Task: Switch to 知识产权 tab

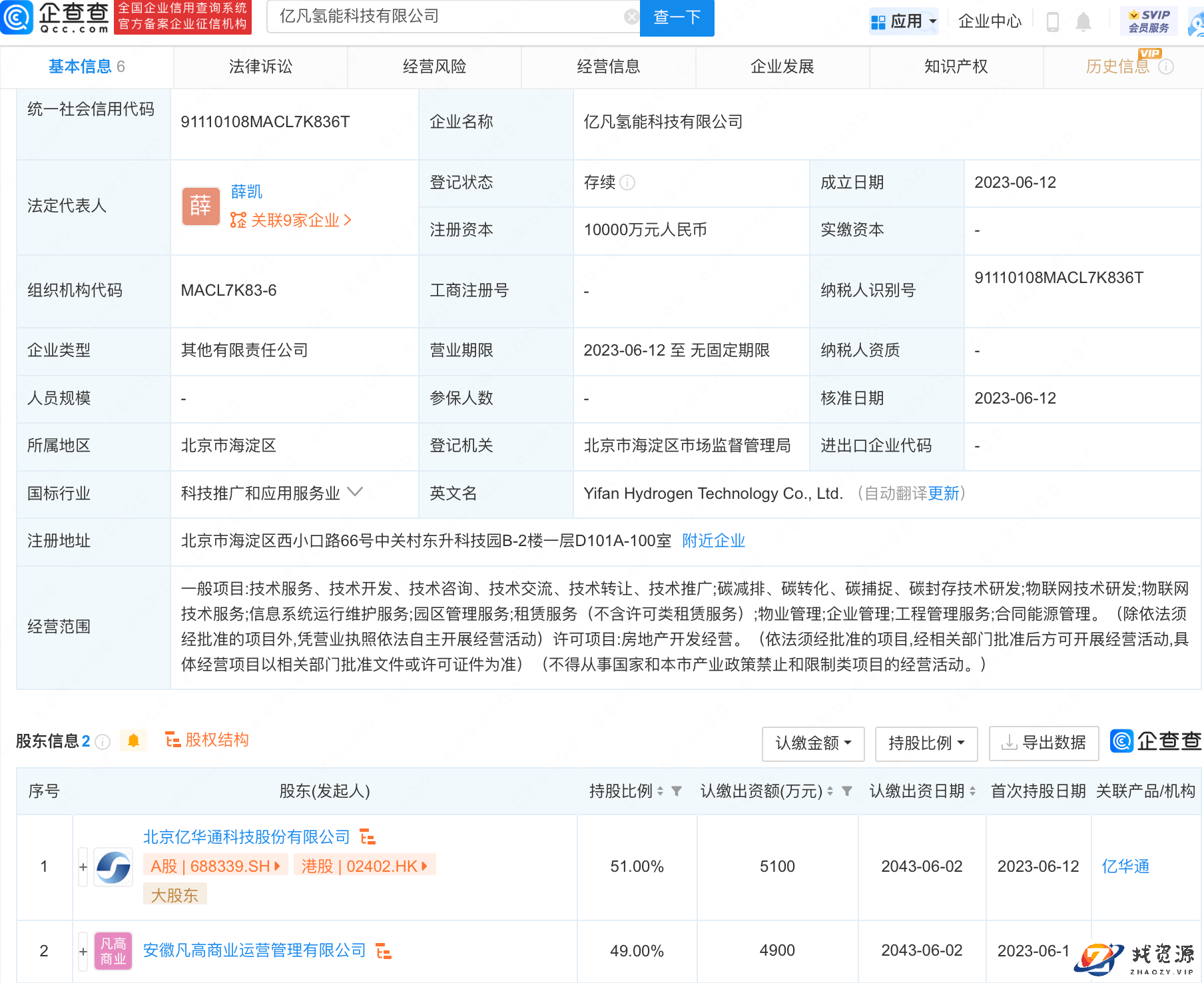Action: [956, 67]
